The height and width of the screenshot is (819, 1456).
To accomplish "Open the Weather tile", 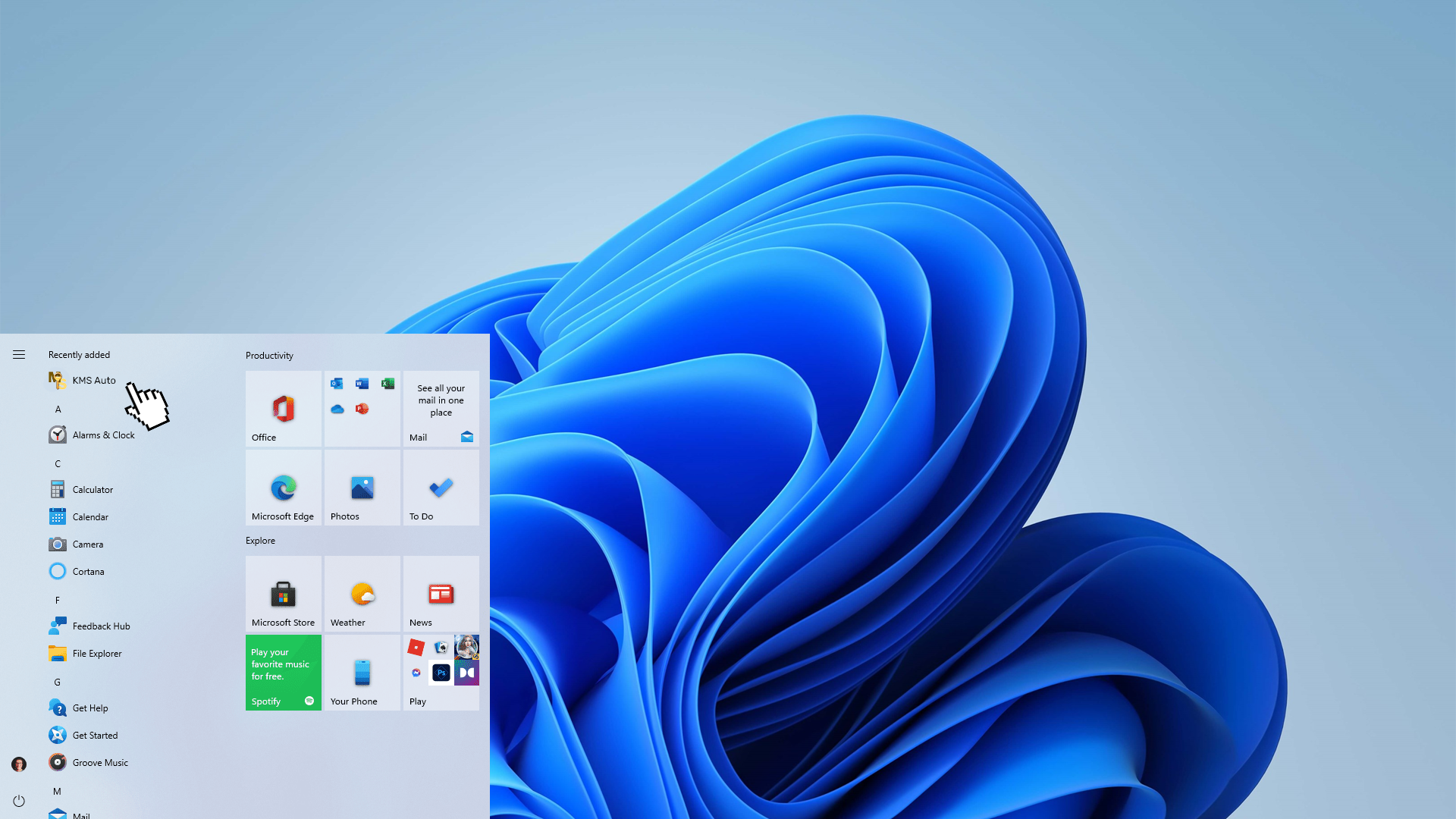I will tap(362, 594).
